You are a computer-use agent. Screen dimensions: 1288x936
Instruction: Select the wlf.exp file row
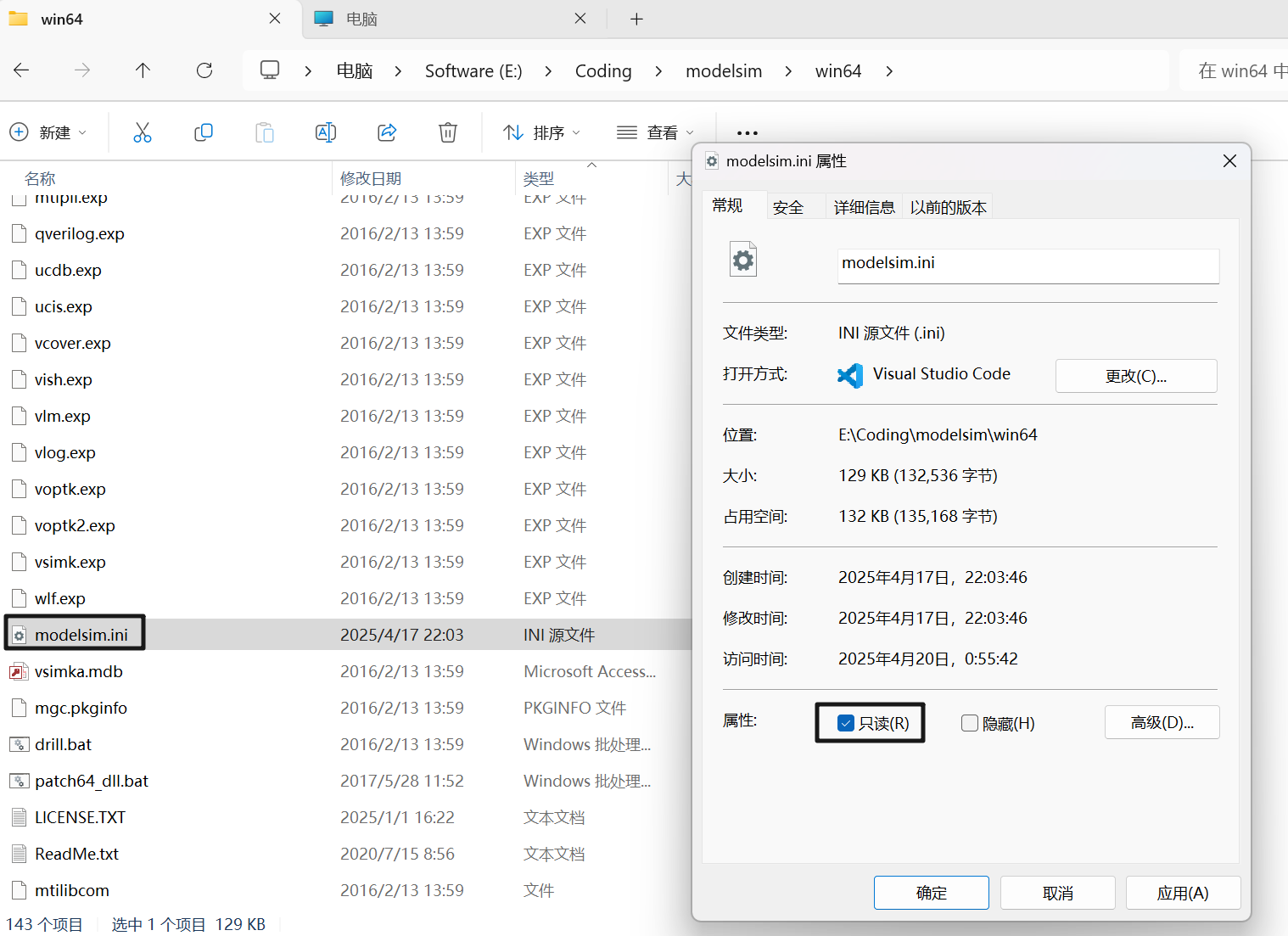[x=348, y=599]
